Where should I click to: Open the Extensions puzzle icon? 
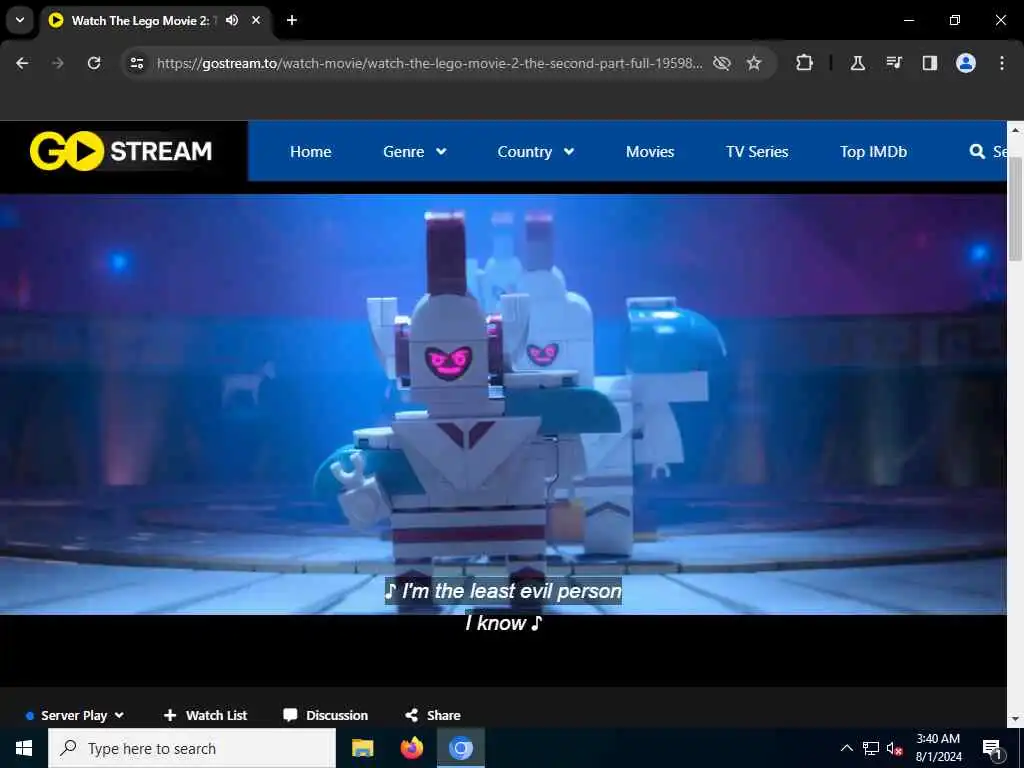pyautogui.click(x=805, y=63)
